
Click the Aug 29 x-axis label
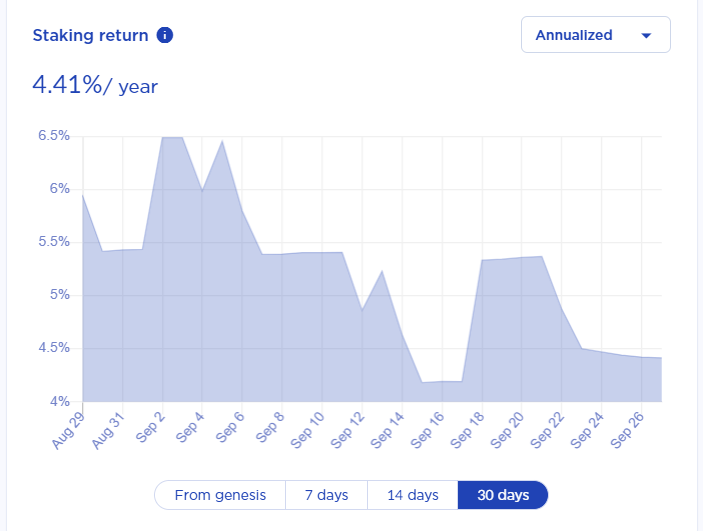coord(68,430)
